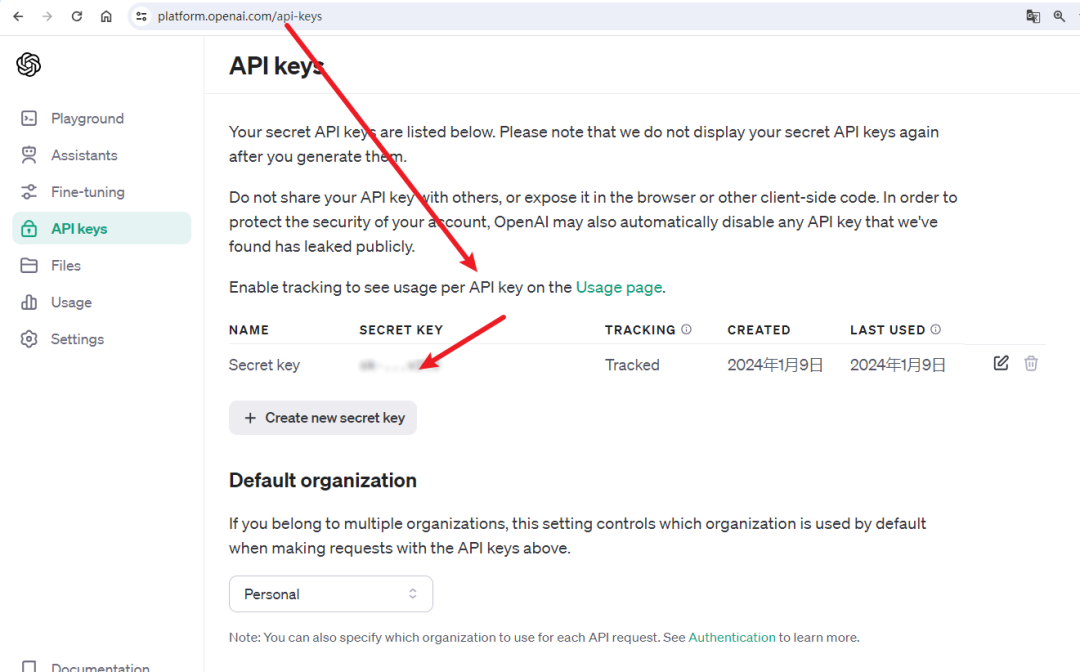Viewport: 1080px width, 672px height.
Task: Open site information icon in address bar
Action: (141, 16)
